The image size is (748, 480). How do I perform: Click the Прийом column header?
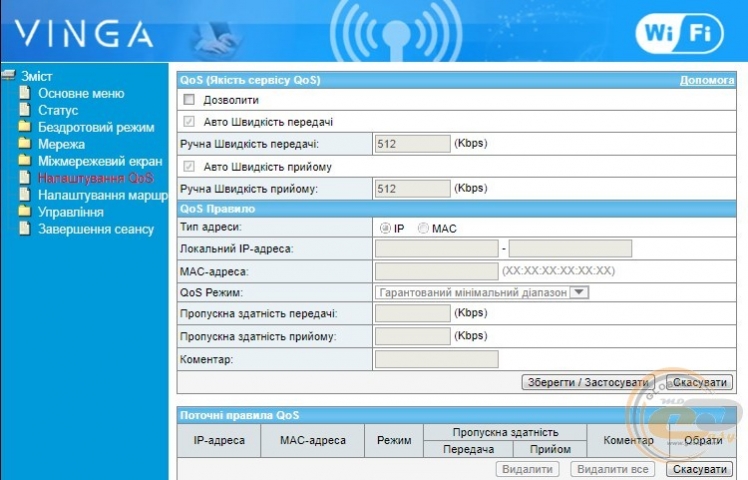pyautogui.click(x=550, y=449)
